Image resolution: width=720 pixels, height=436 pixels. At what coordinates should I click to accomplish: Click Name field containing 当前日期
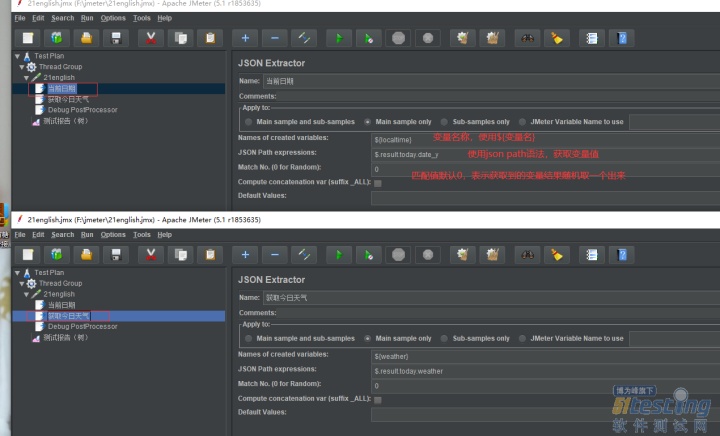coord(491,82)
